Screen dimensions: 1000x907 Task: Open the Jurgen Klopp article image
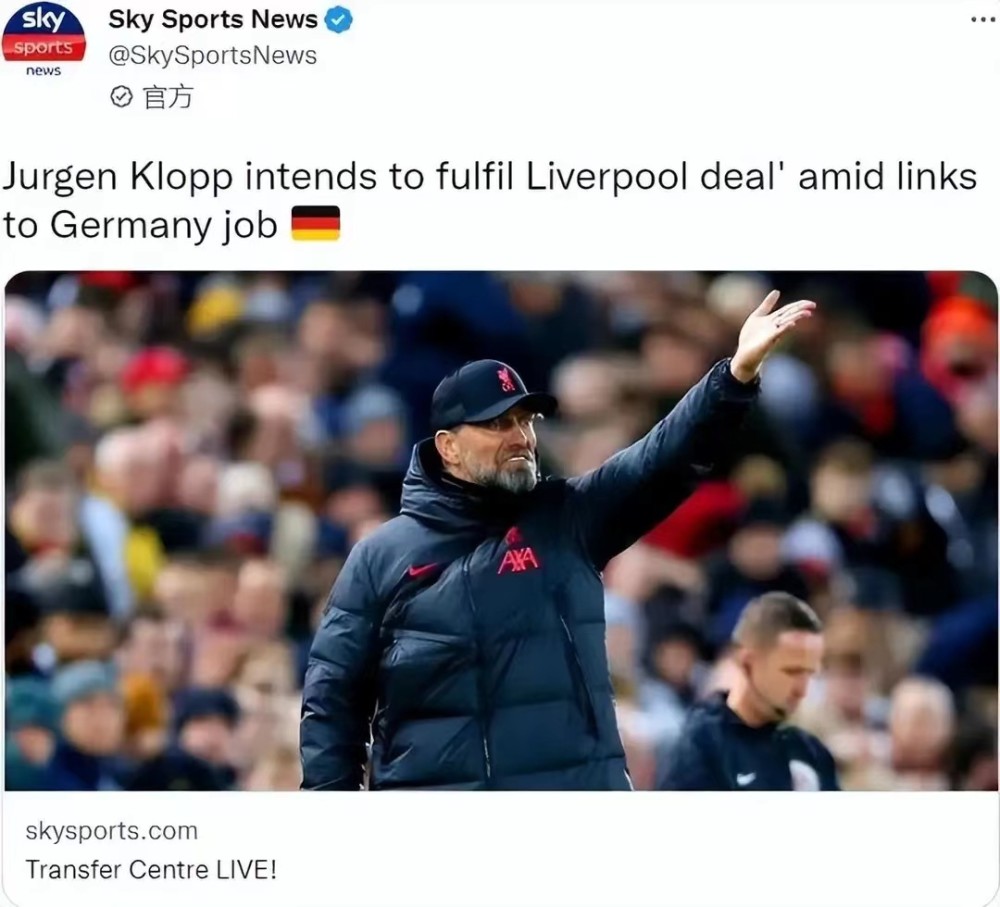[501, 531]
